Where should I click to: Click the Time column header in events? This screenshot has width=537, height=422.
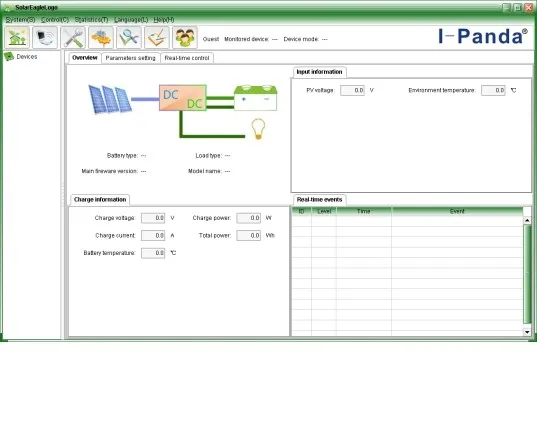tap(364, 211)
